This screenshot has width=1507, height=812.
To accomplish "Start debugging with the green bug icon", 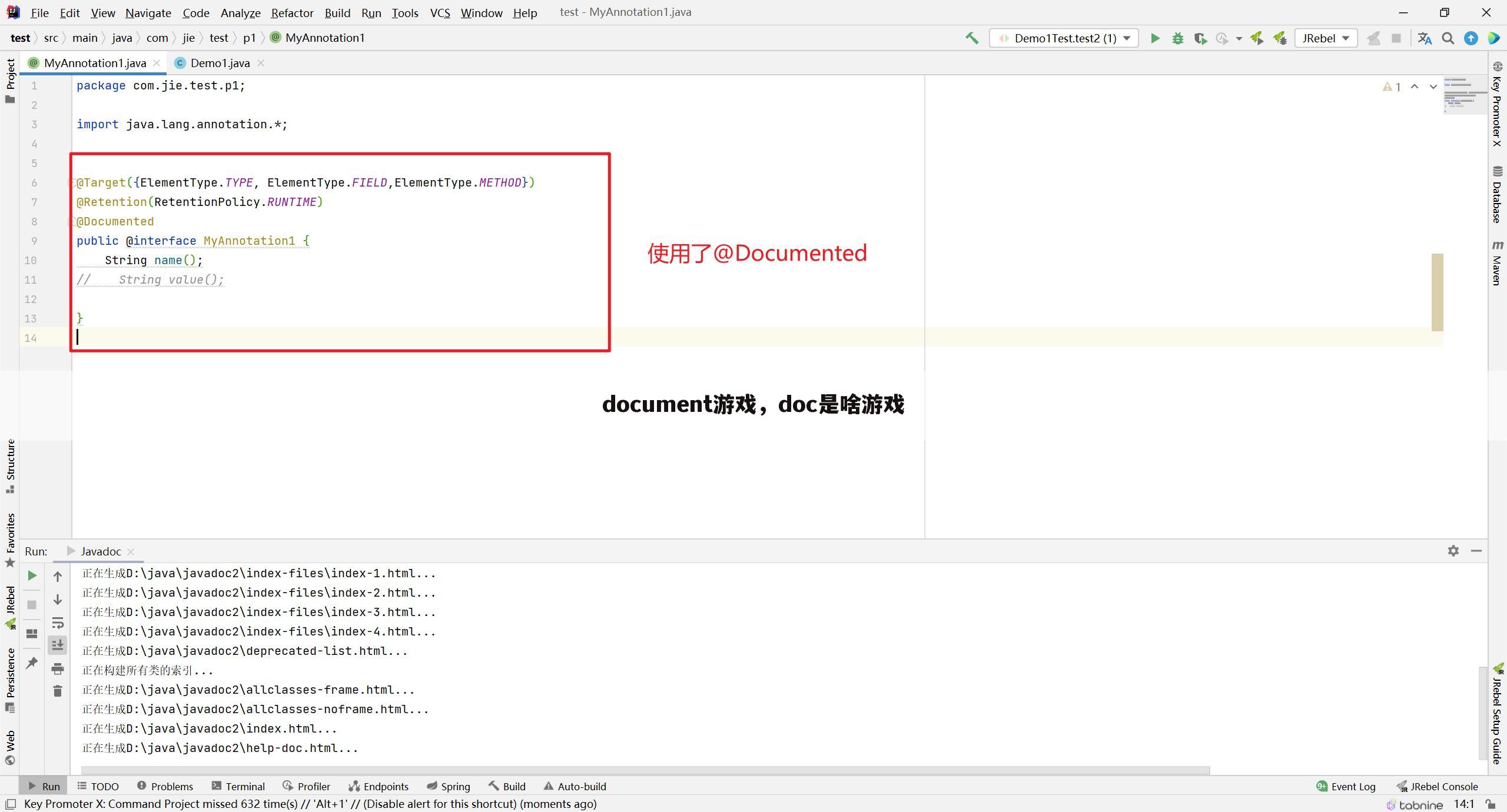I will coord(1177,38).
